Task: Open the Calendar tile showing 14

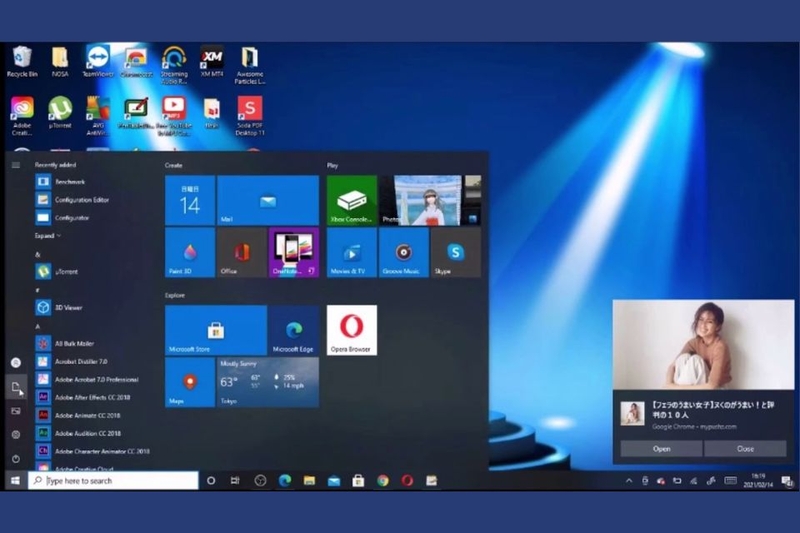Action: coord(190,200)
